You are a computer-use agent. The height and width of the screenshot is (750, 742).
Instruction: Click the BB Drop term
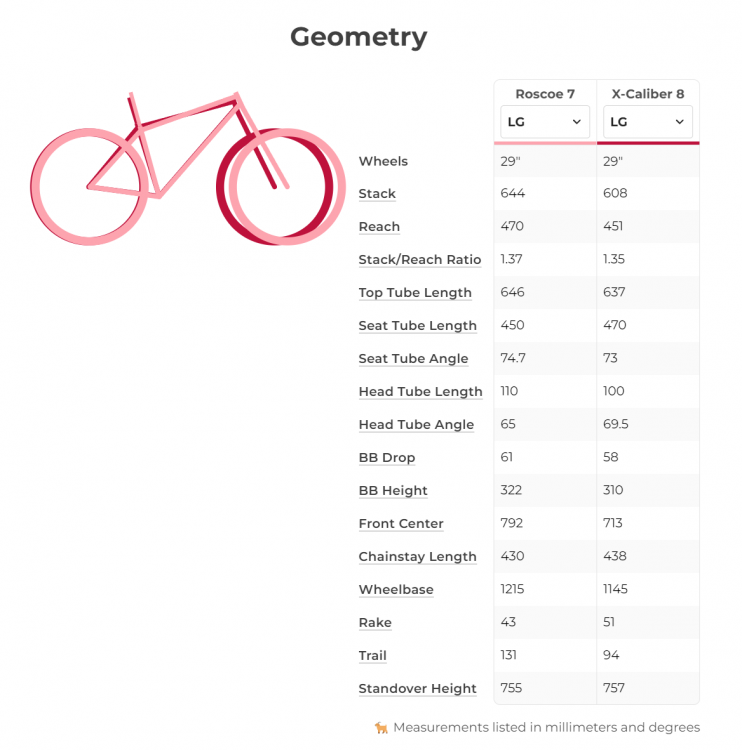(x=387, y=458)
